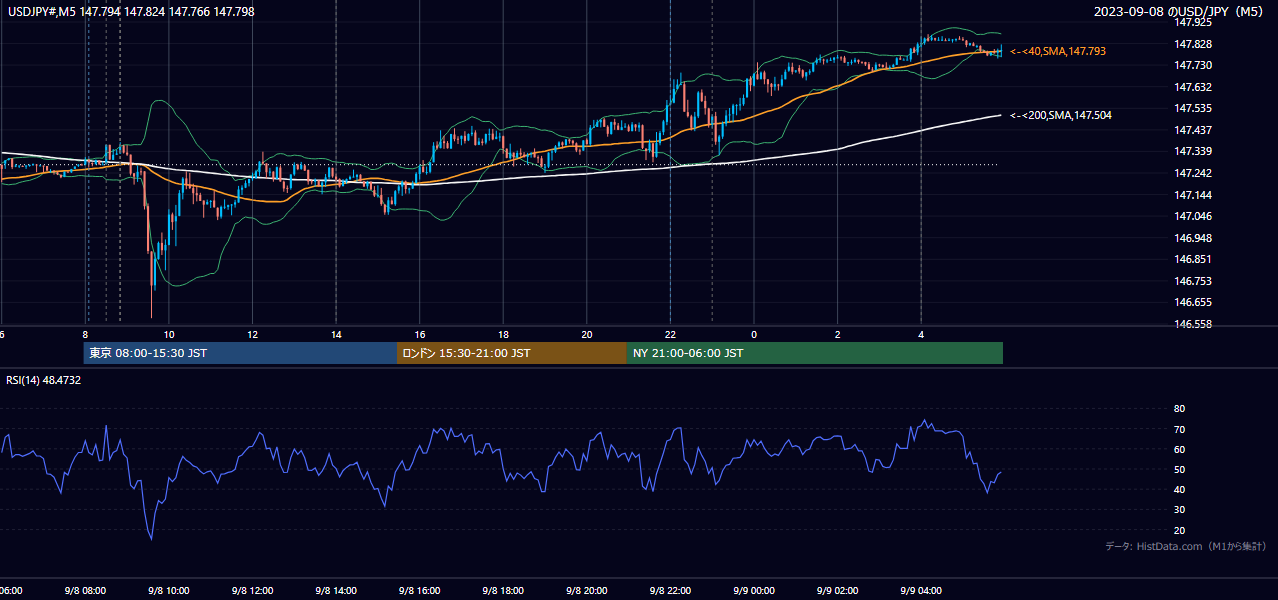The width and height of the screenshot is (1278, 600).
Task: Click the ロンドン 15:30-21:00 JST session bar
Action: pos(512,353)
